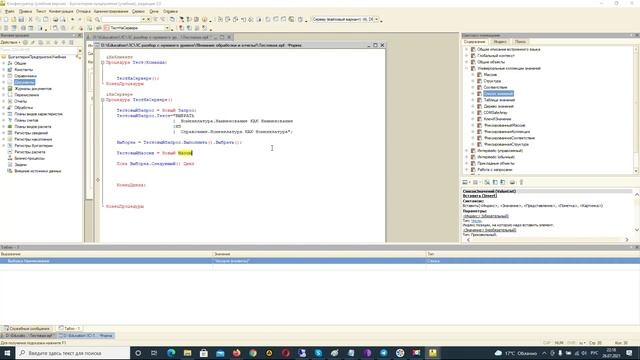This screenshot has width=640, height=360.
Task: Select the Табло - 1 bottom tab
Action: (x=69, y=328)
